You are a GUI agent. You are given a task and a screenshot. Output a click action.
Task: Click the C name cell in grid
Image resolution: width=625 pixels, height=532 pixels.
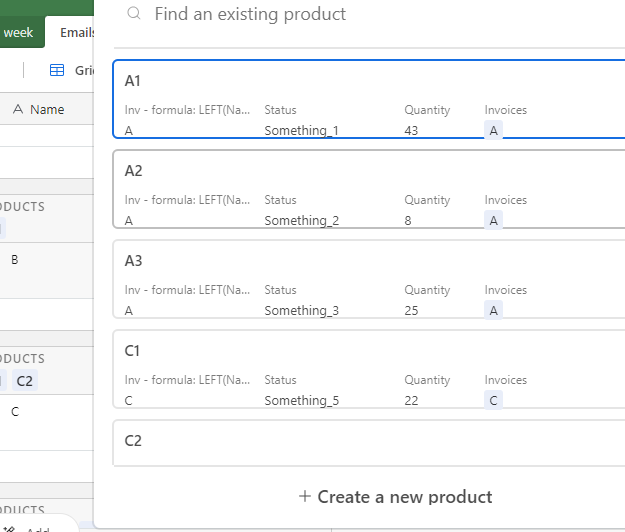pos(15,412)
